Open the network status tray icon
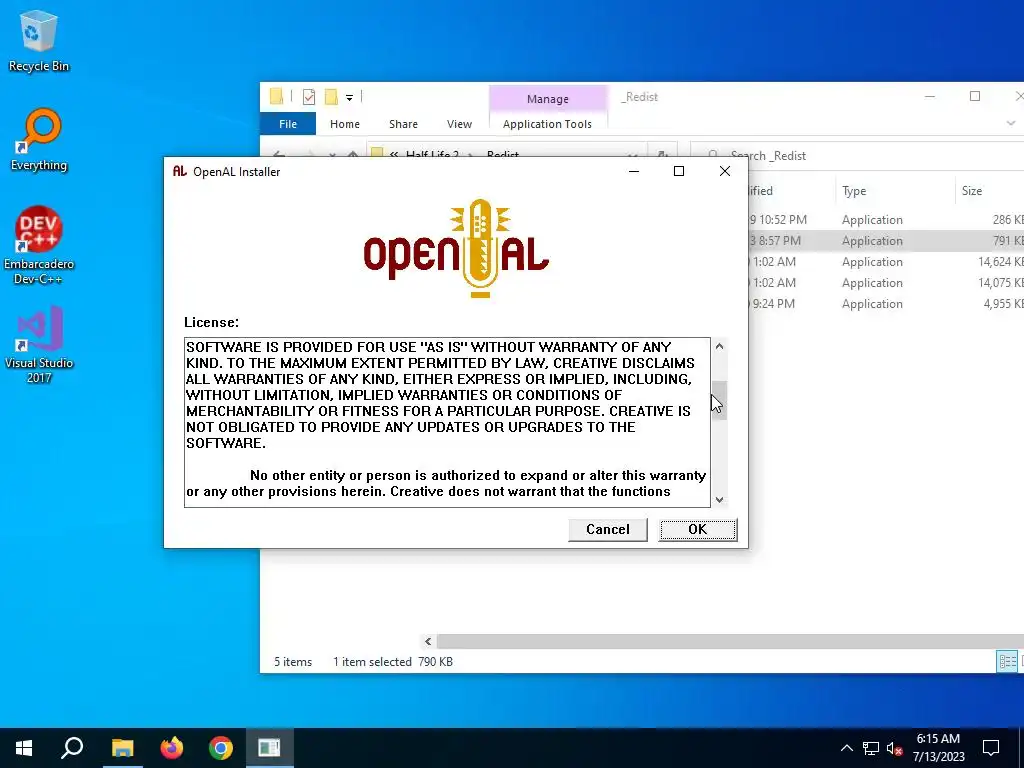The image size is (1024, 768). 871,748
